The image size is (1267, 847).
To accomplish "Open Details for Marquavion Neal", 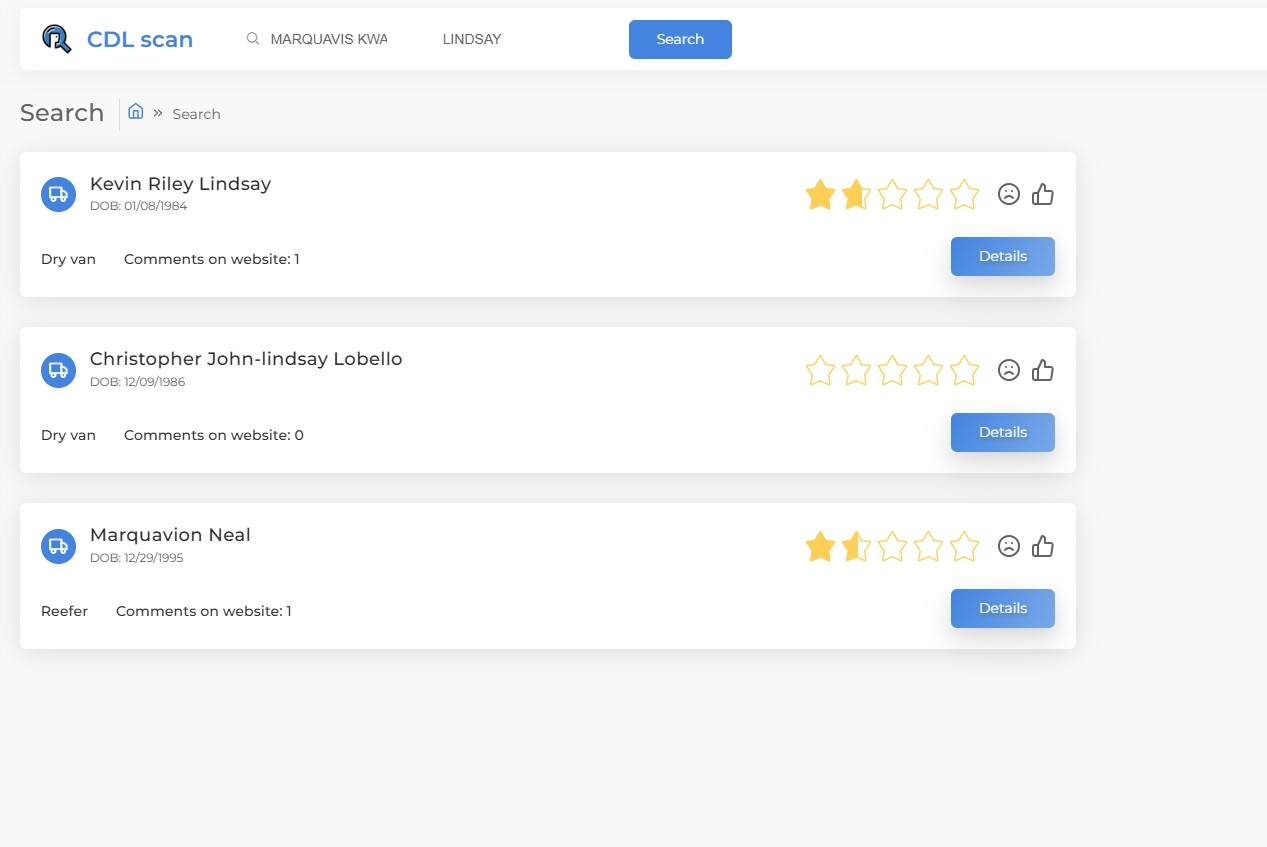I will (1002, 608).
